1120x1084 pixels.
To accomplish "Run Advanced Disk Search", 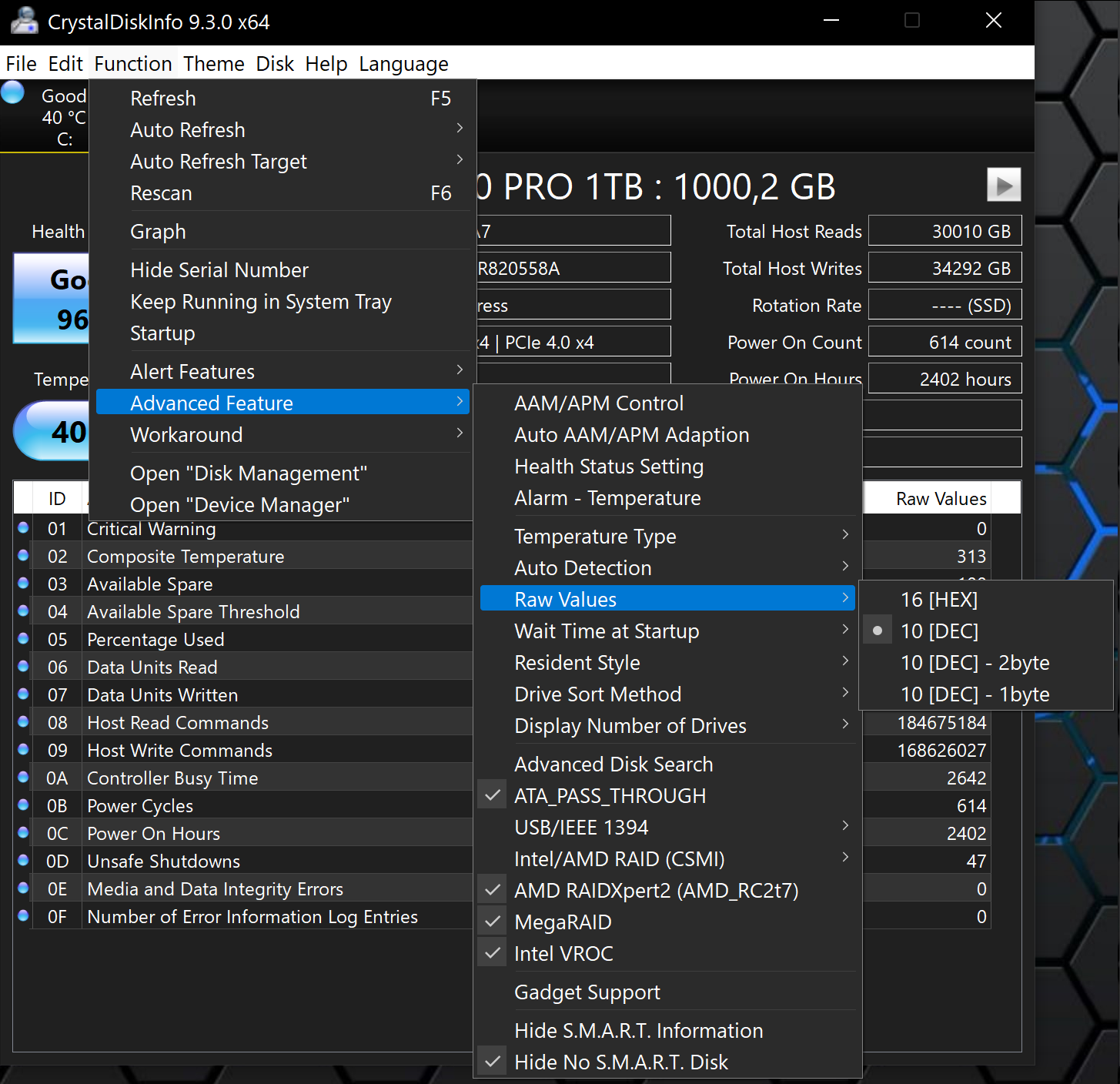I will (667, 764).
